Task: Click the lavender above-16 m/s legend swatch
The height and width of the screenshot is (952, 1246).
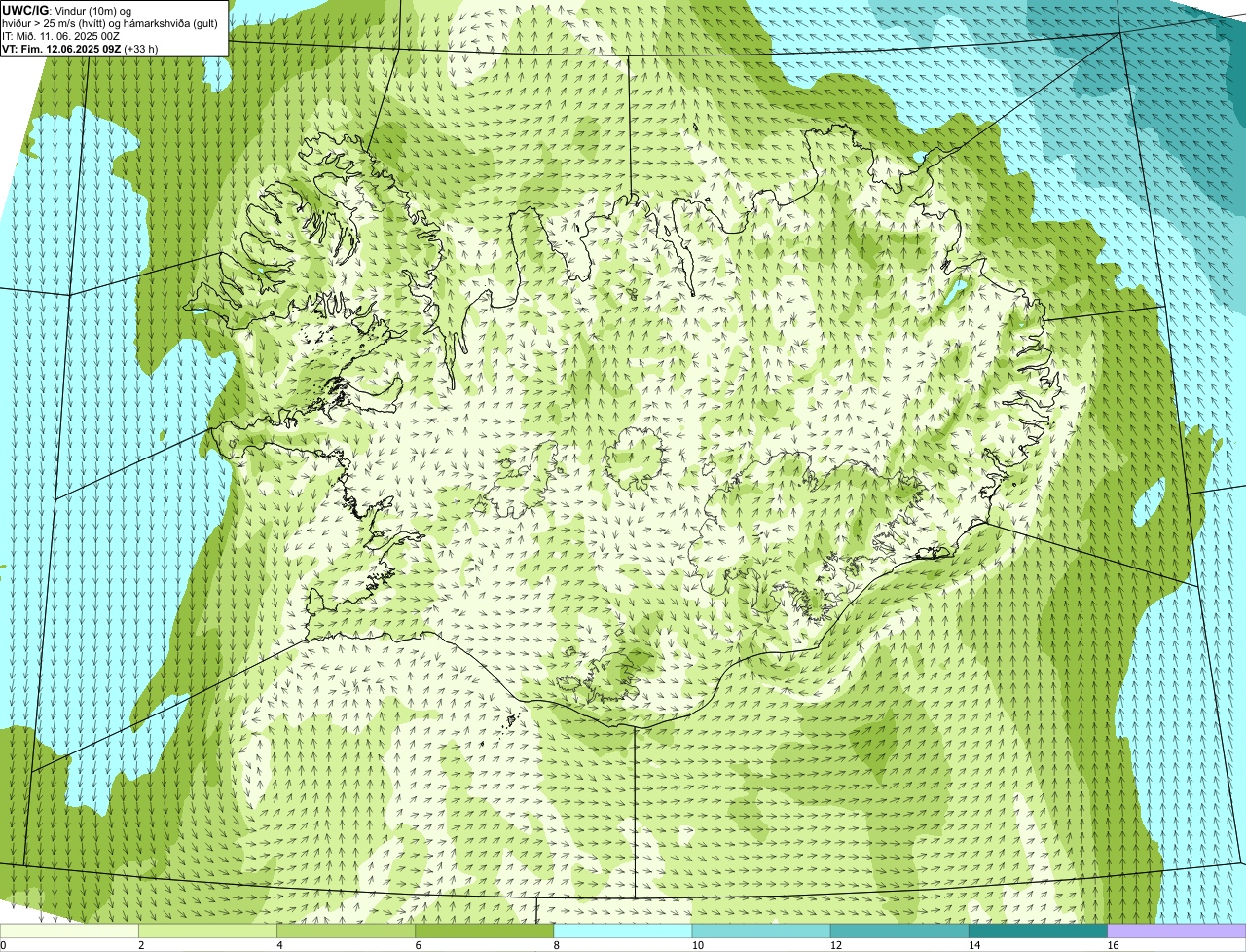Action: (1177, 931)
